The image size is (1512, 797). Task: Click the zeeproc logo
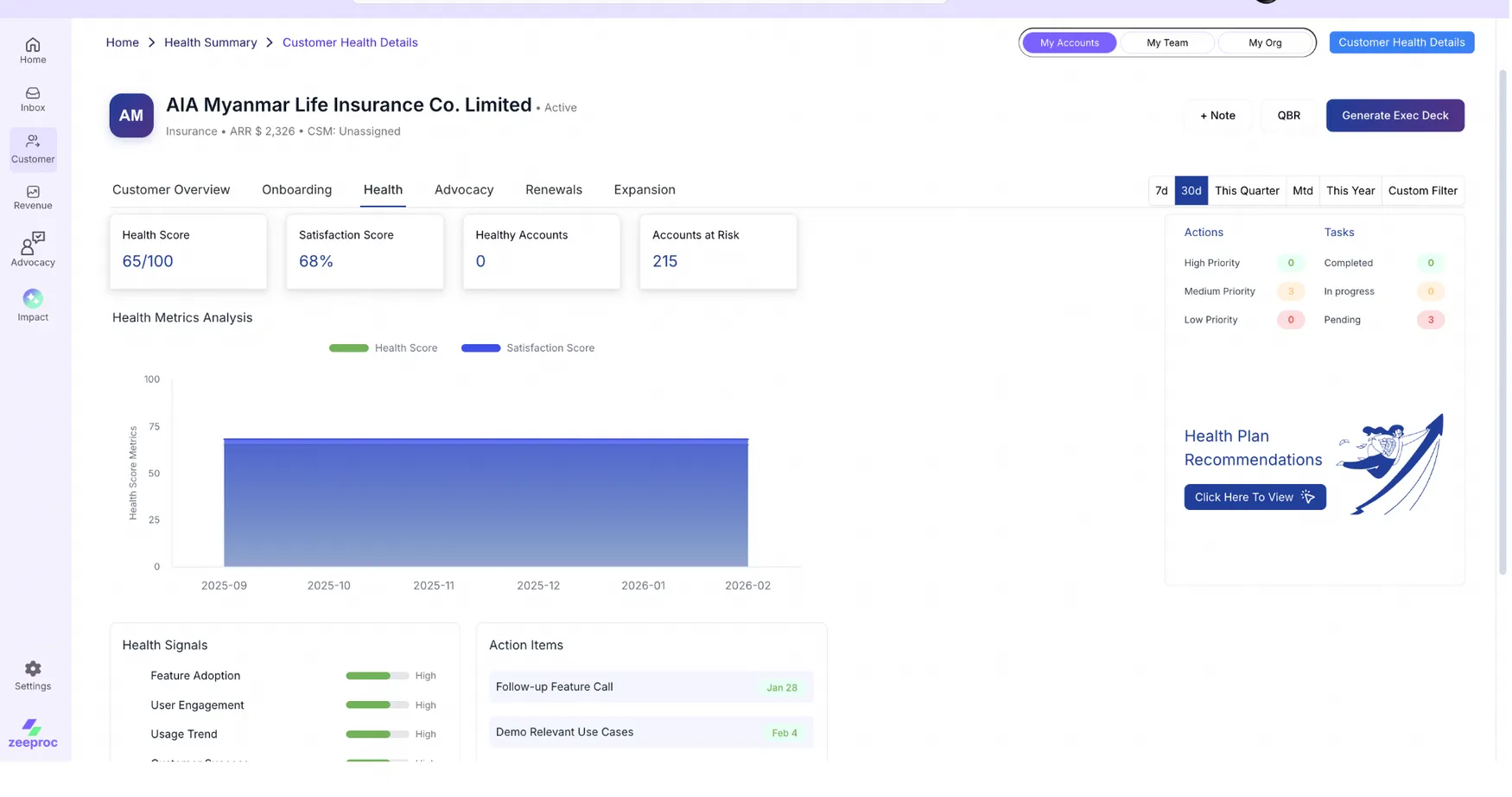[x=33, y=734]
